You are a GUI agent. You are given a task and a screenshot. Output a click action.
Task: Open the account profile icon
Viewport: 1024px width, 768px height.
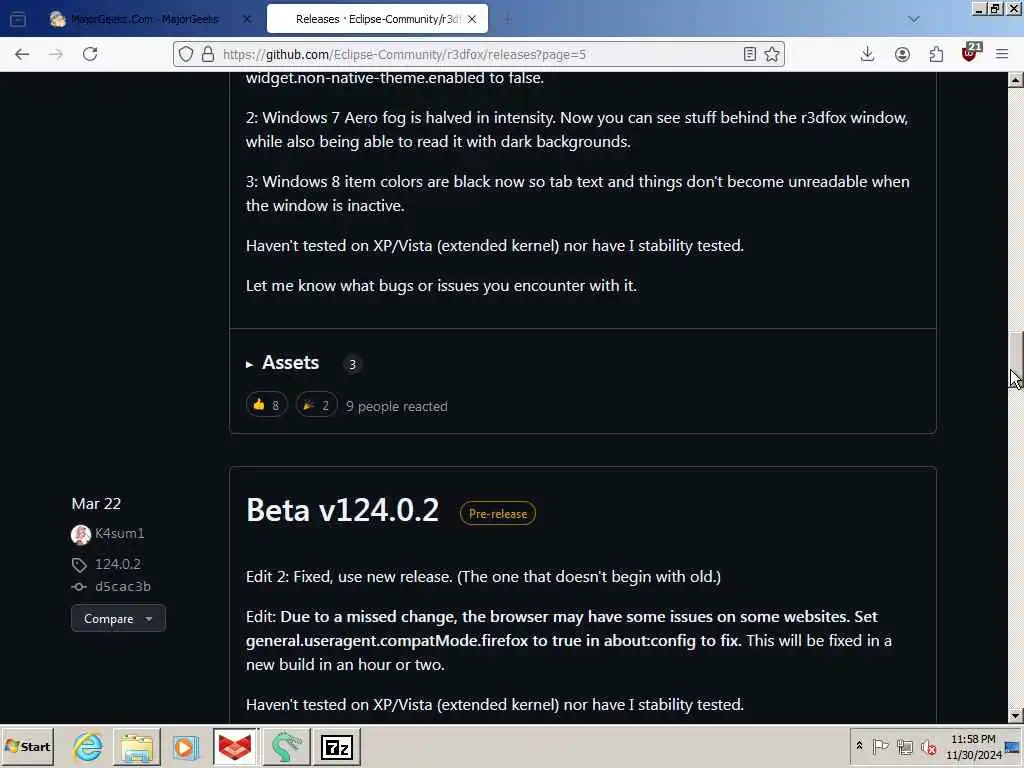(x=902, y=54)
